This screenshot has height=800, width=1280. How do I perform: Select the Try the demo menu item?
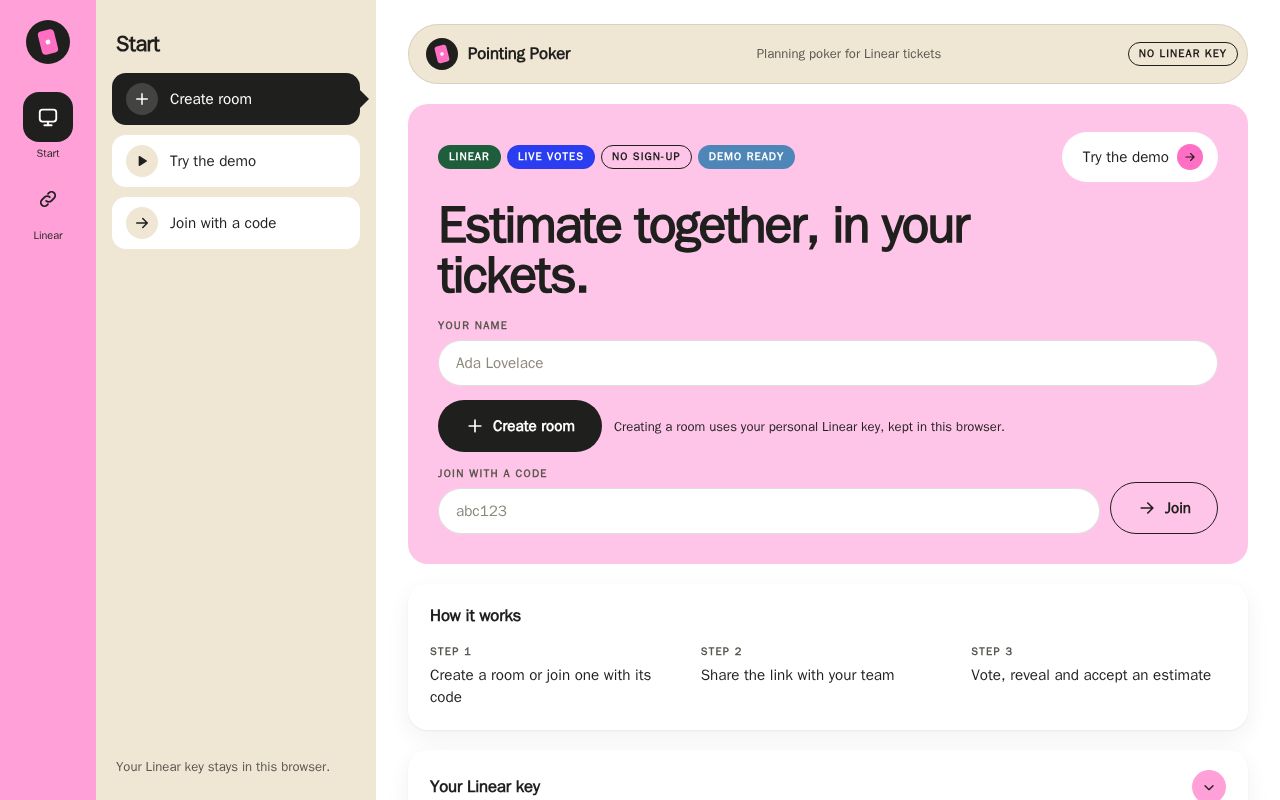(236, 161)
